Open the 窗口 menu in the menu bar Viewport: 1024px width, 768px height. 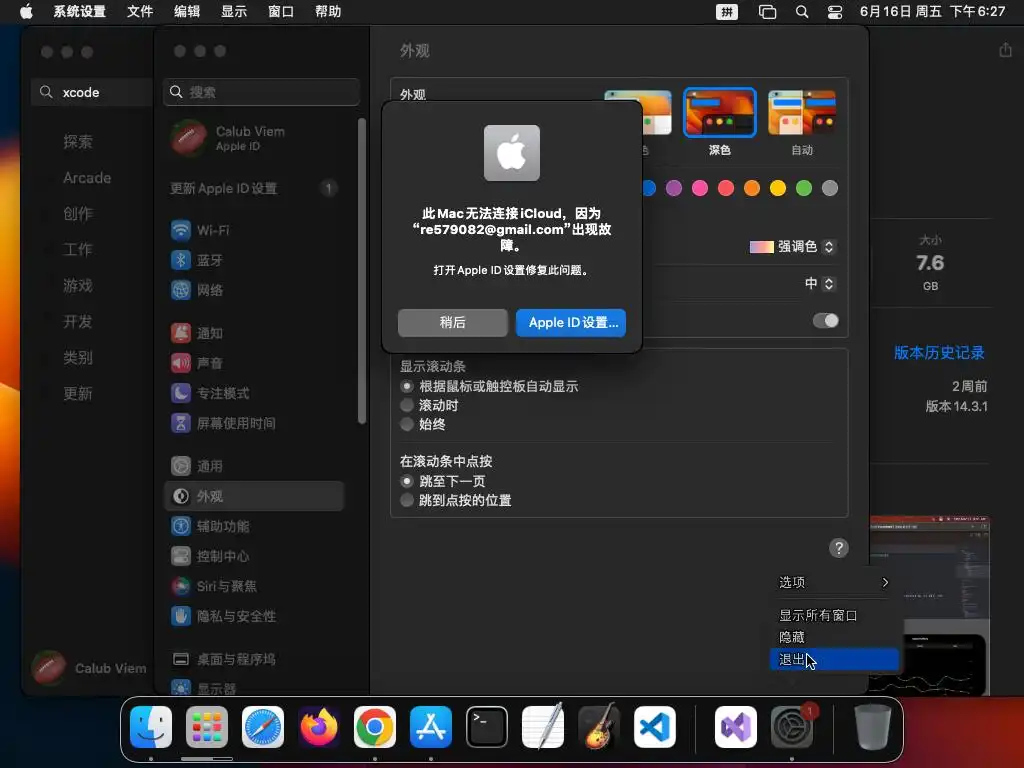[x=281, y=12]
